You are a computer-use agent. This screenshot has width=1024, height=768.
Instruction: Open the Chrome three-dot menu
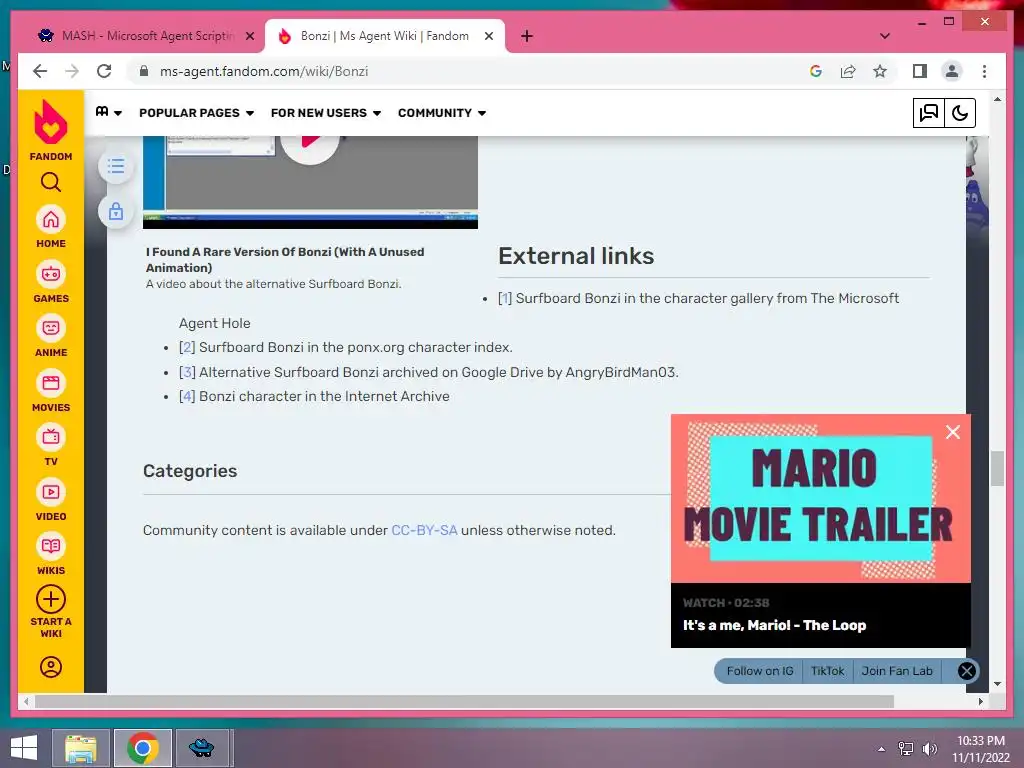984,71
